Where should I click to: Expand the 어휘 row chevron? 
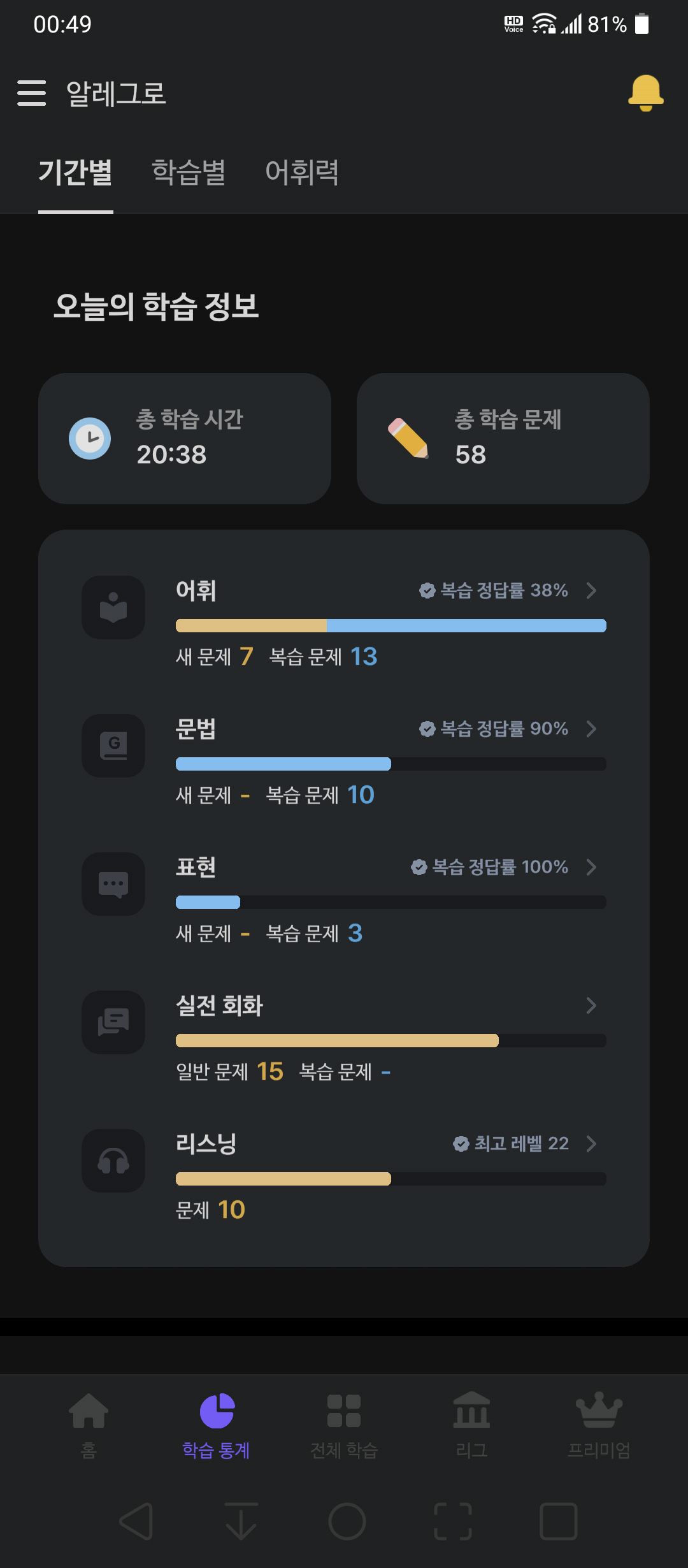click(591, 590)
